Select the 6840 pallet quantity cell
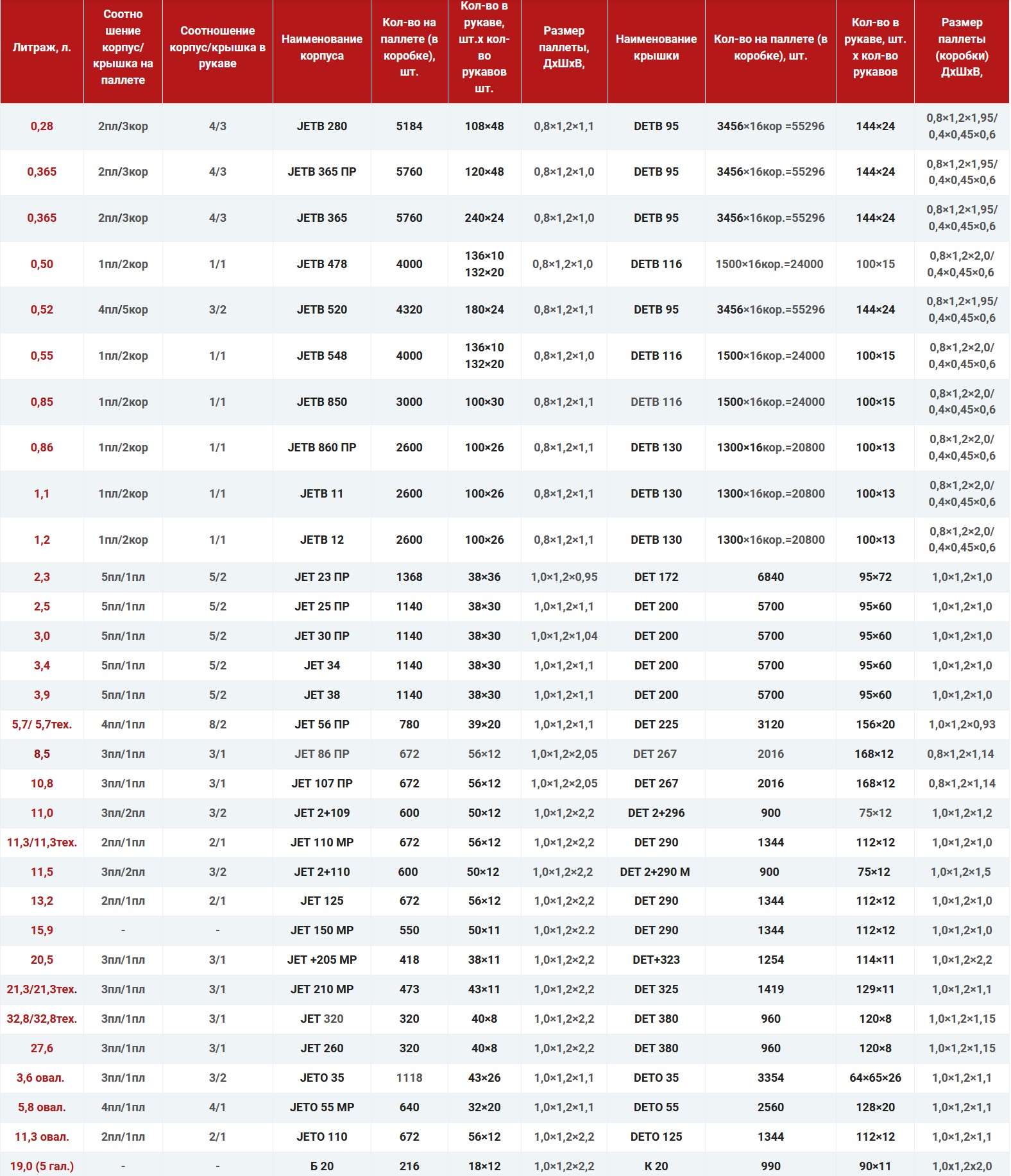 pos(770,577)
